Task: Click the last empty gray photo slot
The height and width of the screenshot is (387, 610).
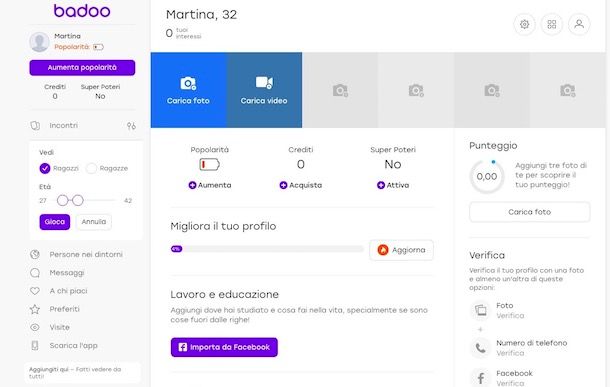Action: [568, 90]
